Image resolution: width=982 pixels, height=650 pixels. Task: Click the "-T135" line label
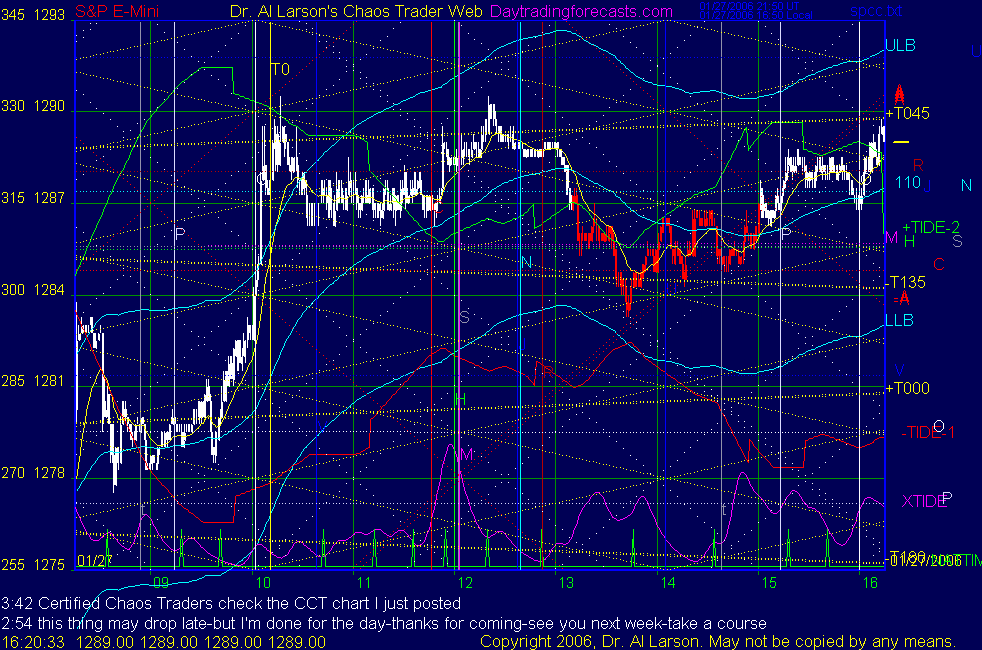[906, 282]
